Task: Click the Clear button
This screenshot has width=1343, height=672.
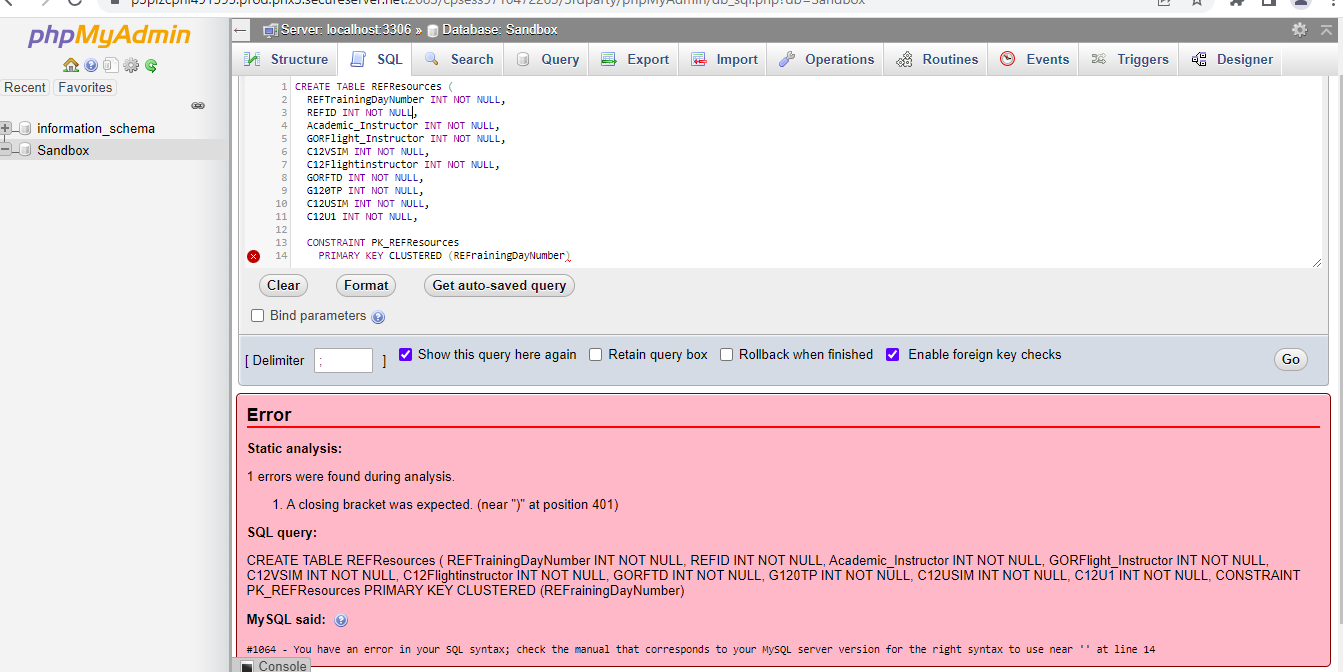Action: [283, 285]
